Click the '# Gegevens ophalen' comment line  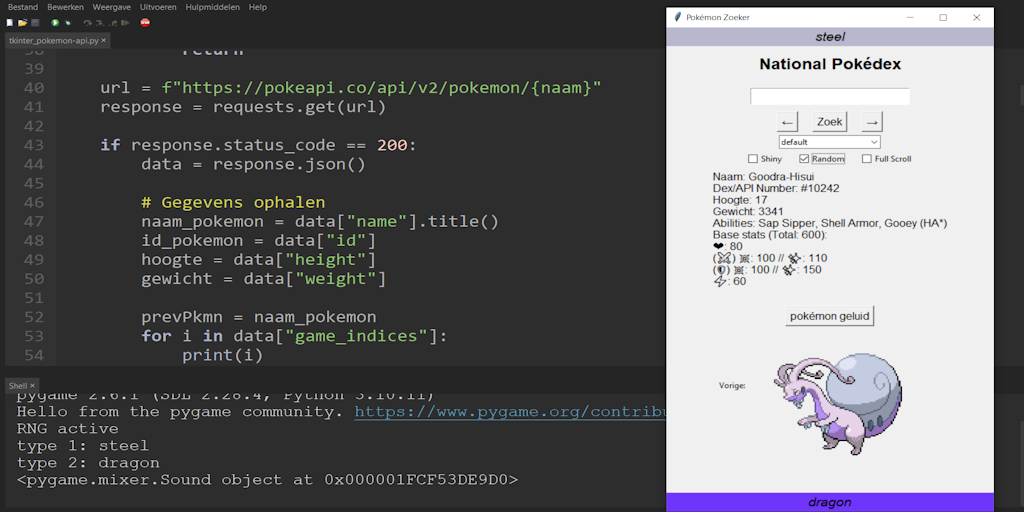(232, 202)
